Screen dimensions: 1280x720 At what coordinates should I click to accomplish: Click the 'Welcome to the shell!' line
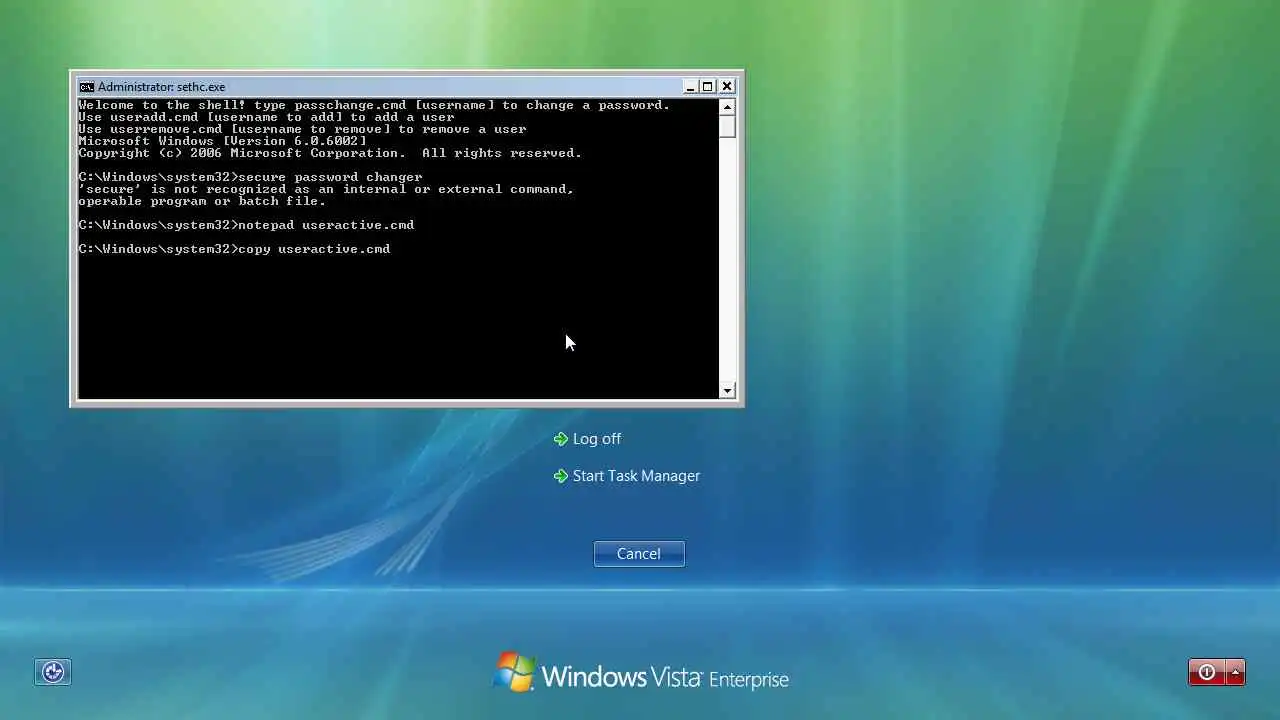pos(374,105)
